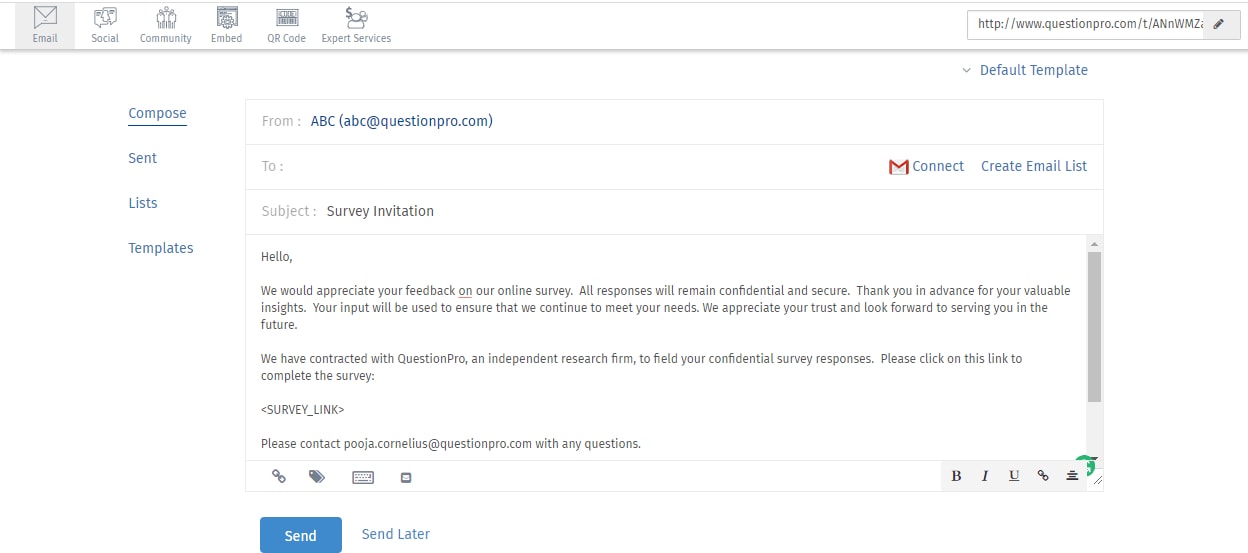Click the survey link insert icon in bottom toolbar
Image resolution: width=1248 pixels, height=553 pixels.
point(279,477)
